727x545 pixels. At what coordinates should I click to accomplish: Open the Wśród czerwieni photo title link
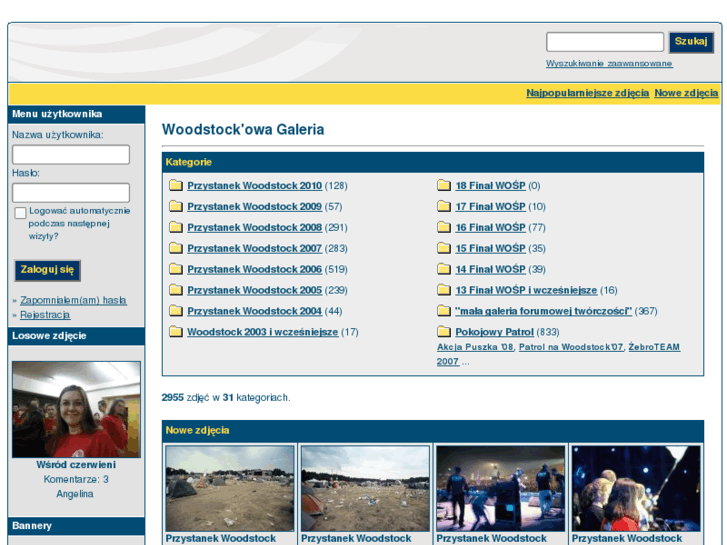[76, 465]
